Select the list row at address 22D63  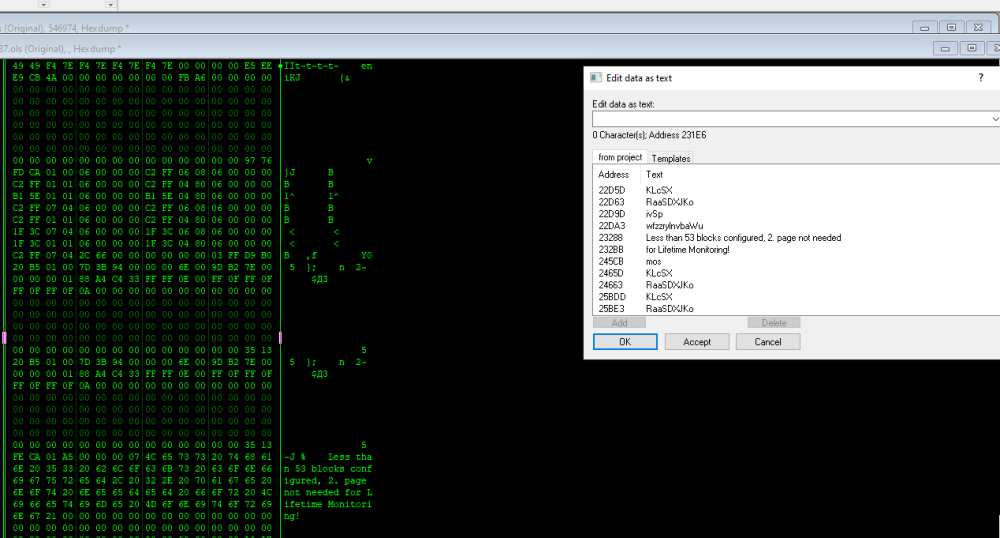tap(797, 202)
